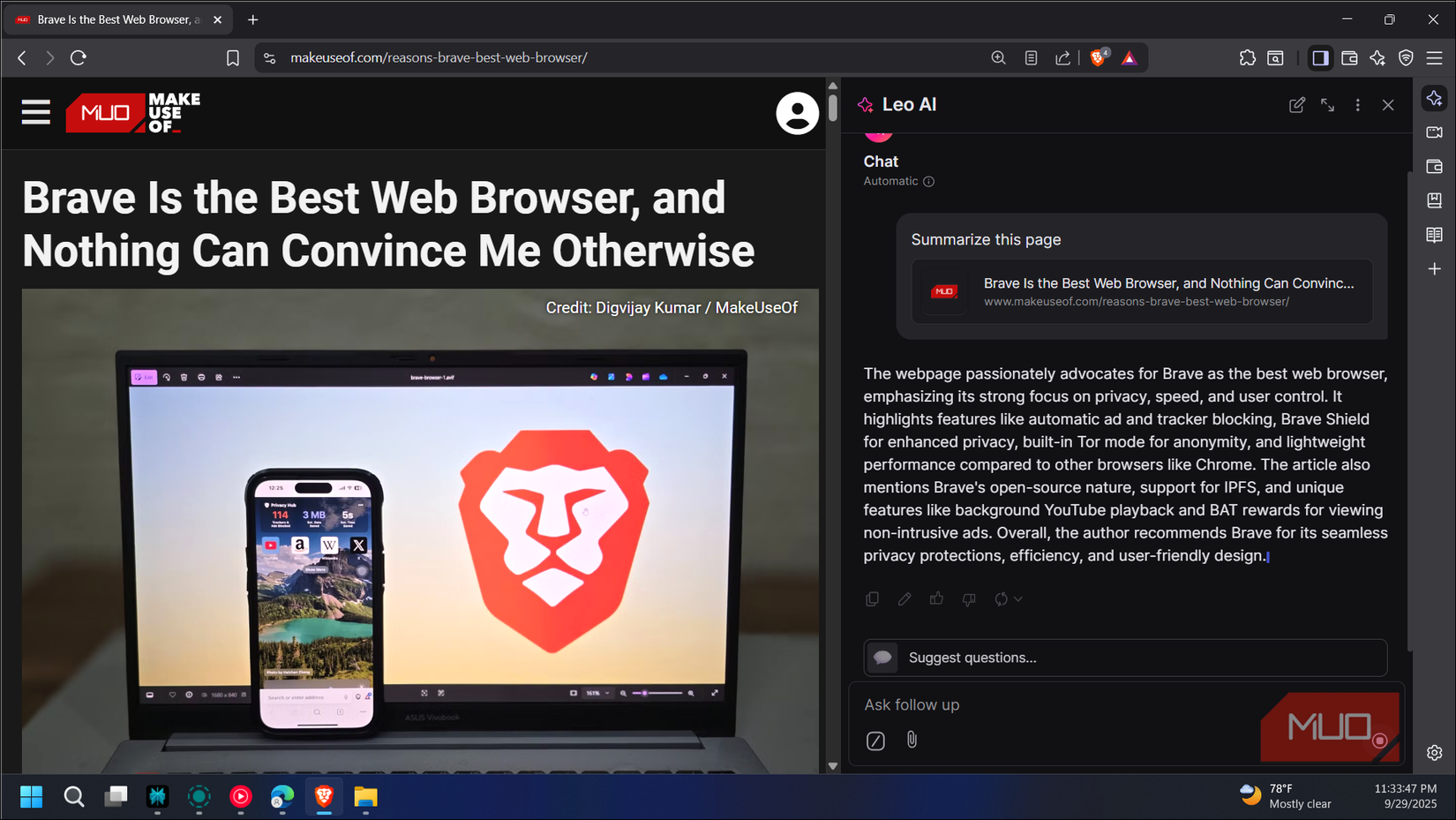
Task: Open taskbar Search
Action: click(x=74, y=797)
